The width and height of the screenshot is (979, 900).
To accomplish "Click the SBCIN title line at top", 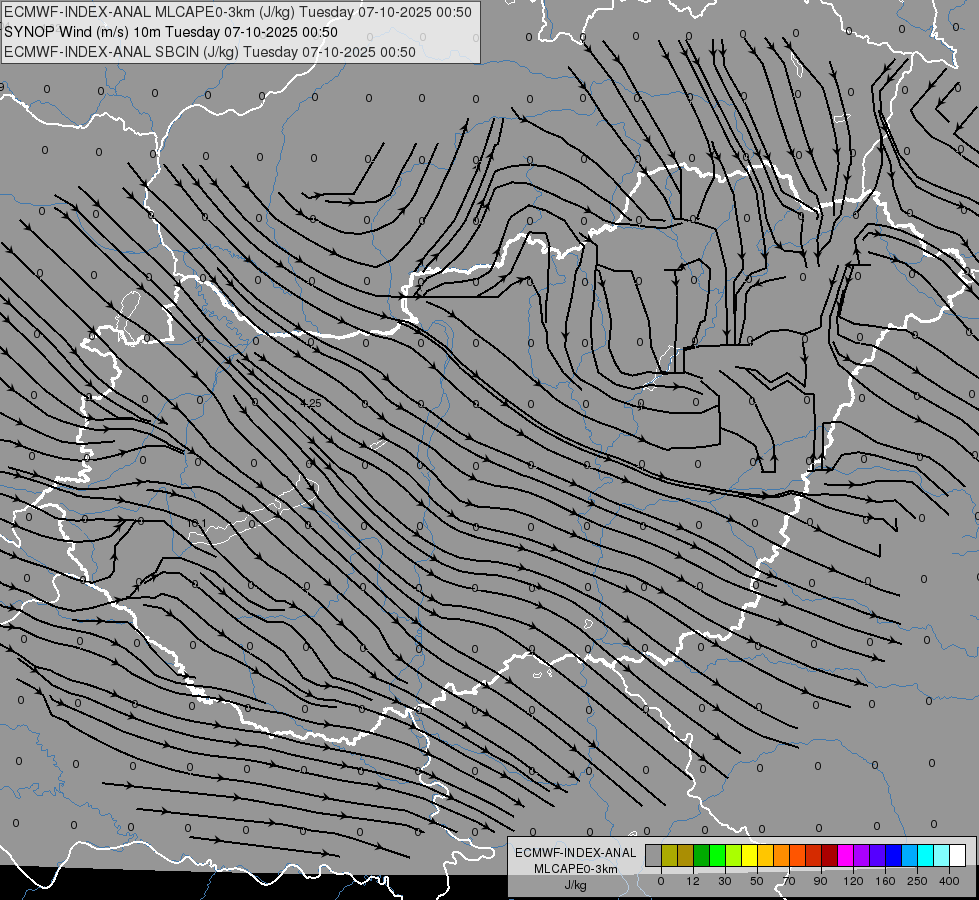I will coord(210,52).
